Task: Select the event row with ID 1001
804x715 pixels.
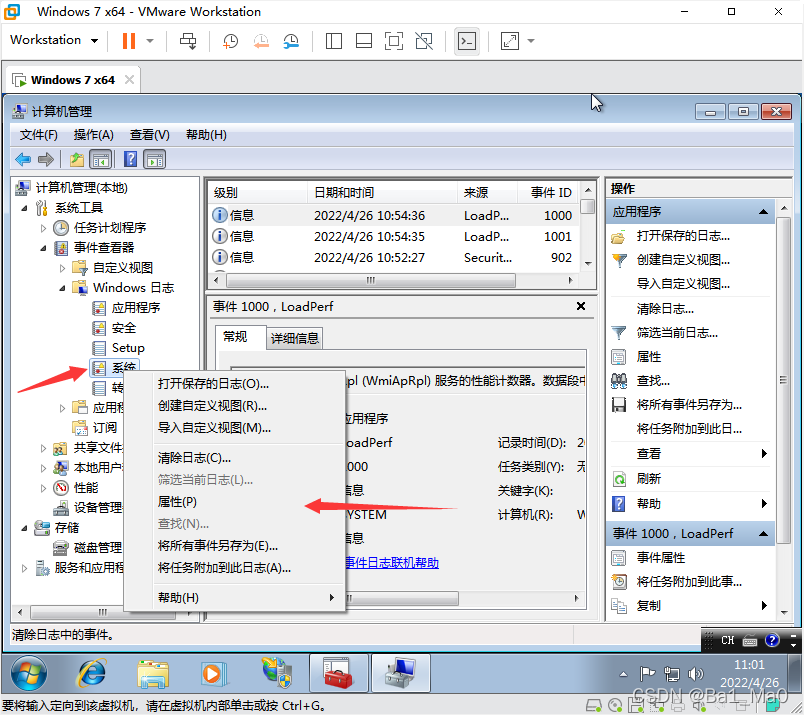Action: coord(394,236)
